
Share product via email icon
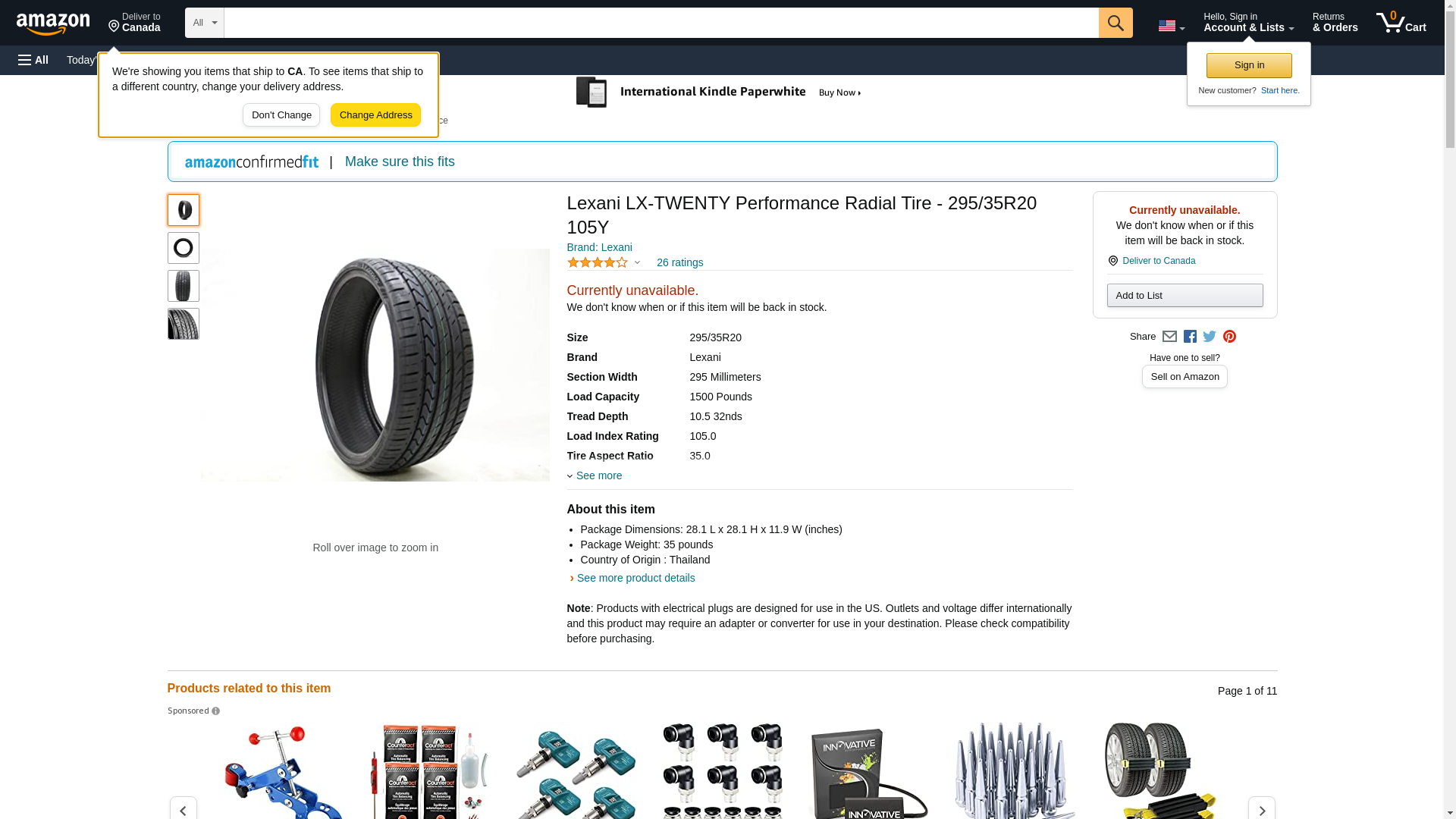[1169, 337]
